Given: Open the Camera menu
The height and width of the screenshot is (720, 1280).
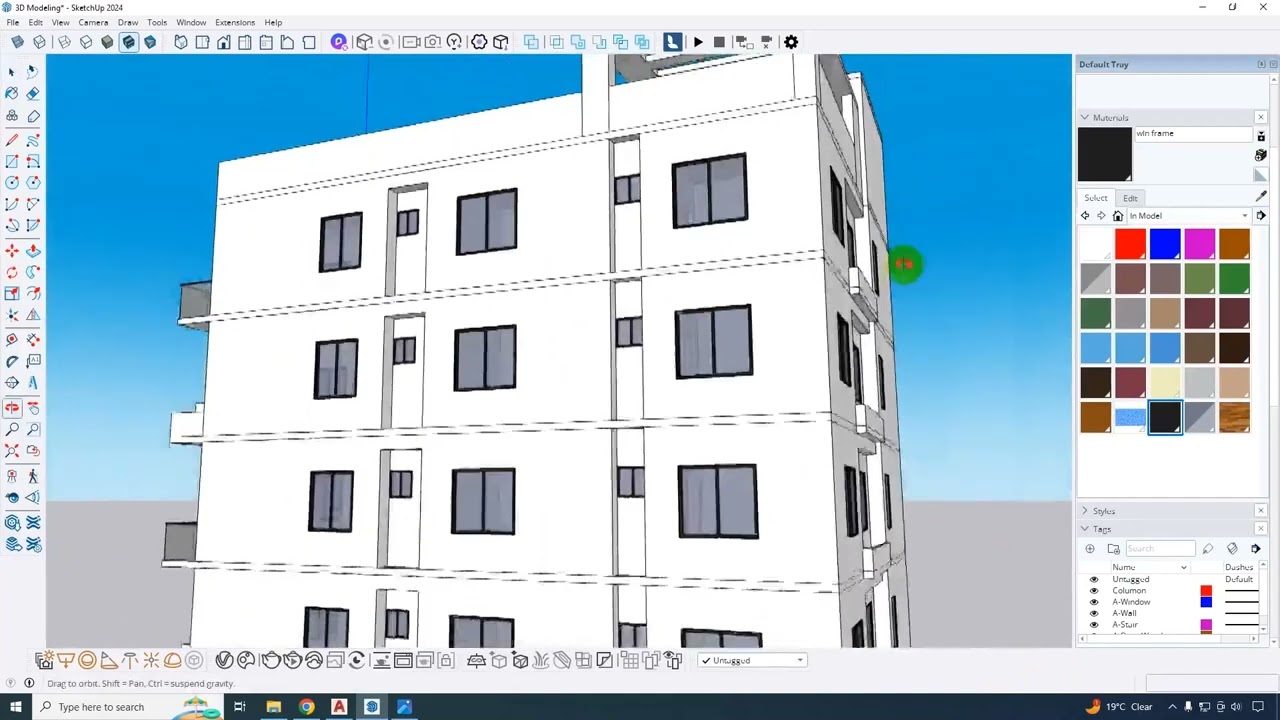Looking at the screenshot, I should tap(93, 22).
